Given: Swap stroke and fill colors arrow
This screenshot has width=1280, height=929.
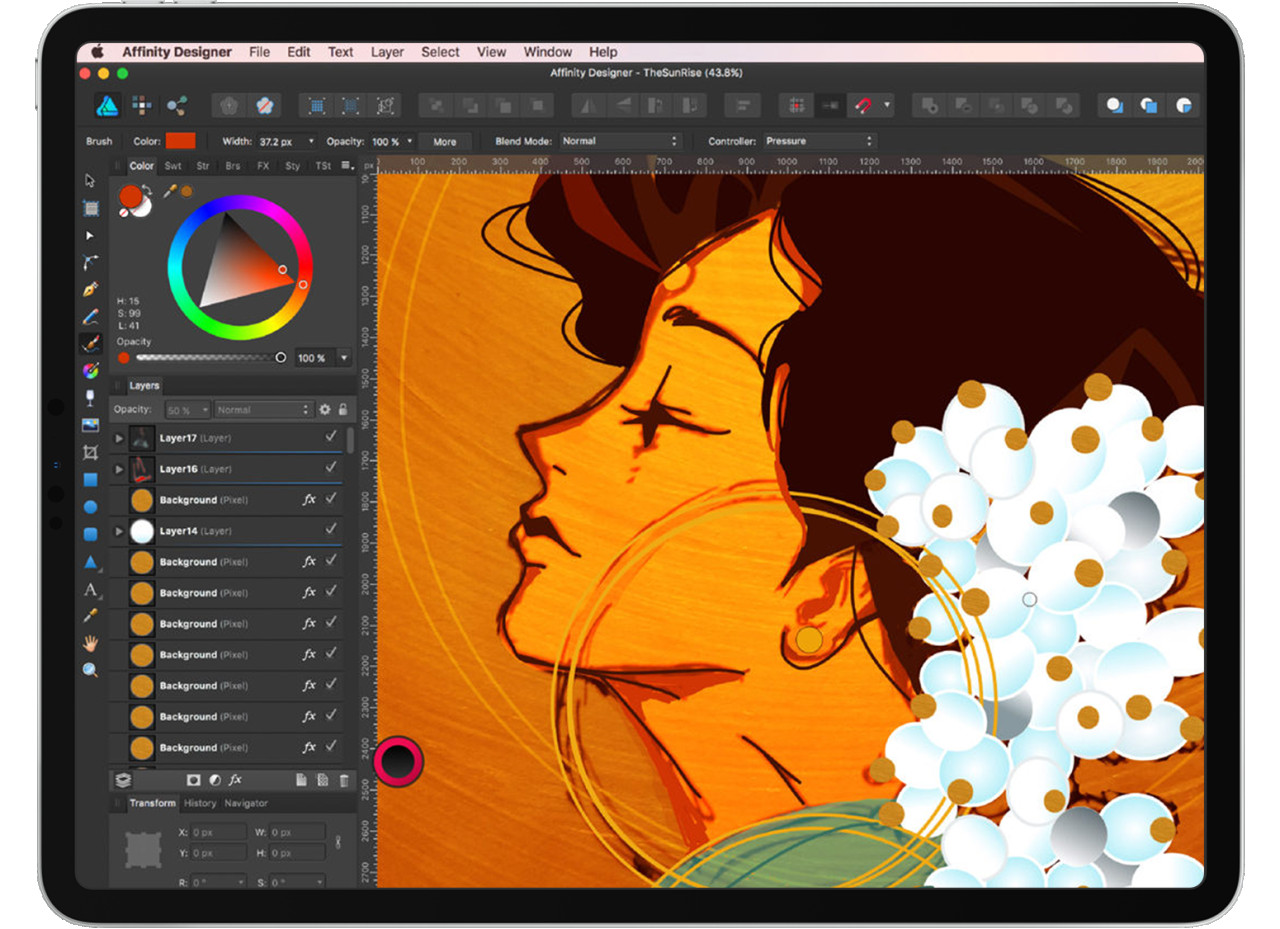Looking at the screenshot, I should tap(148, 189).
